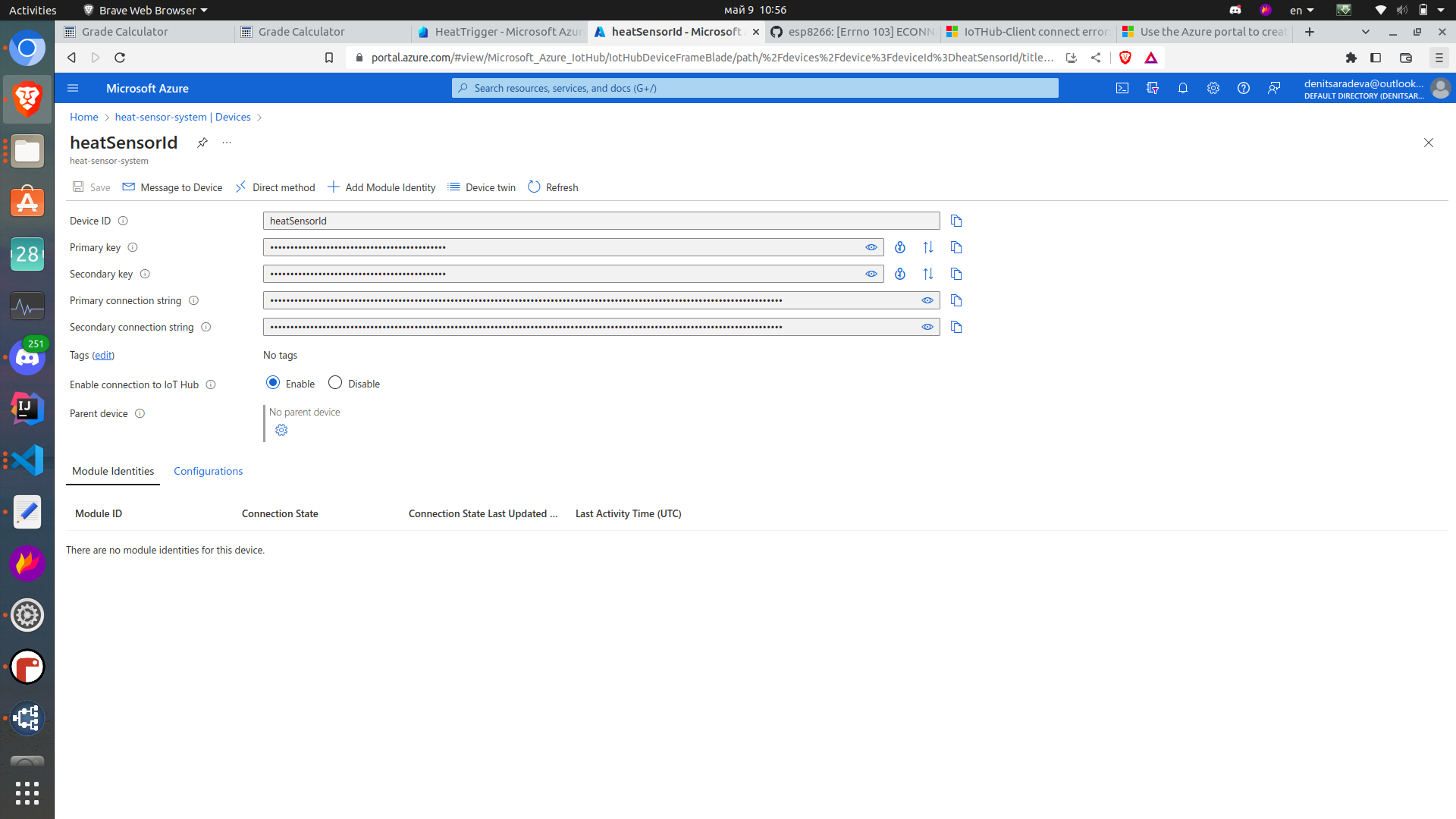Show info tooltip for Parent device

[140, 413]
